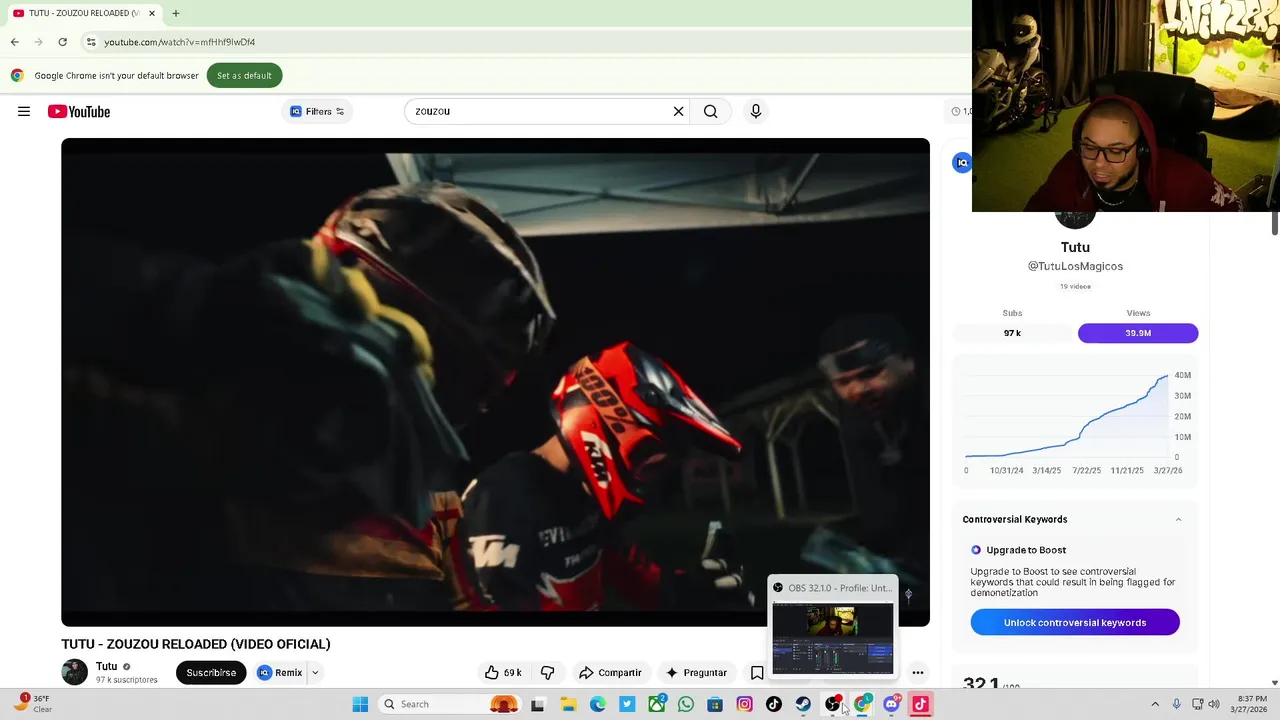
Task: Click the video player to pause
Action: (495, 382)
